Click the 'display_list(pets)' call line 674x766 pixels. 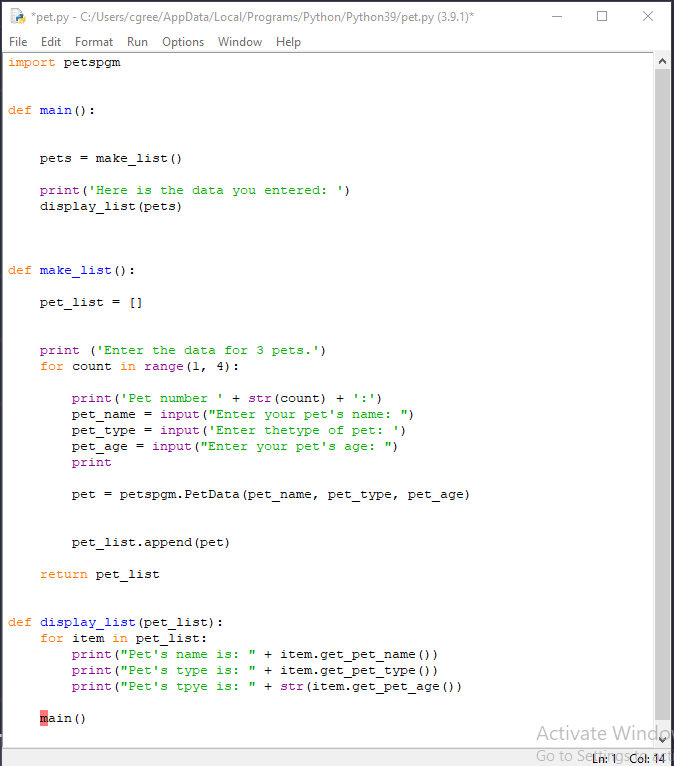[x=111, y=207]
